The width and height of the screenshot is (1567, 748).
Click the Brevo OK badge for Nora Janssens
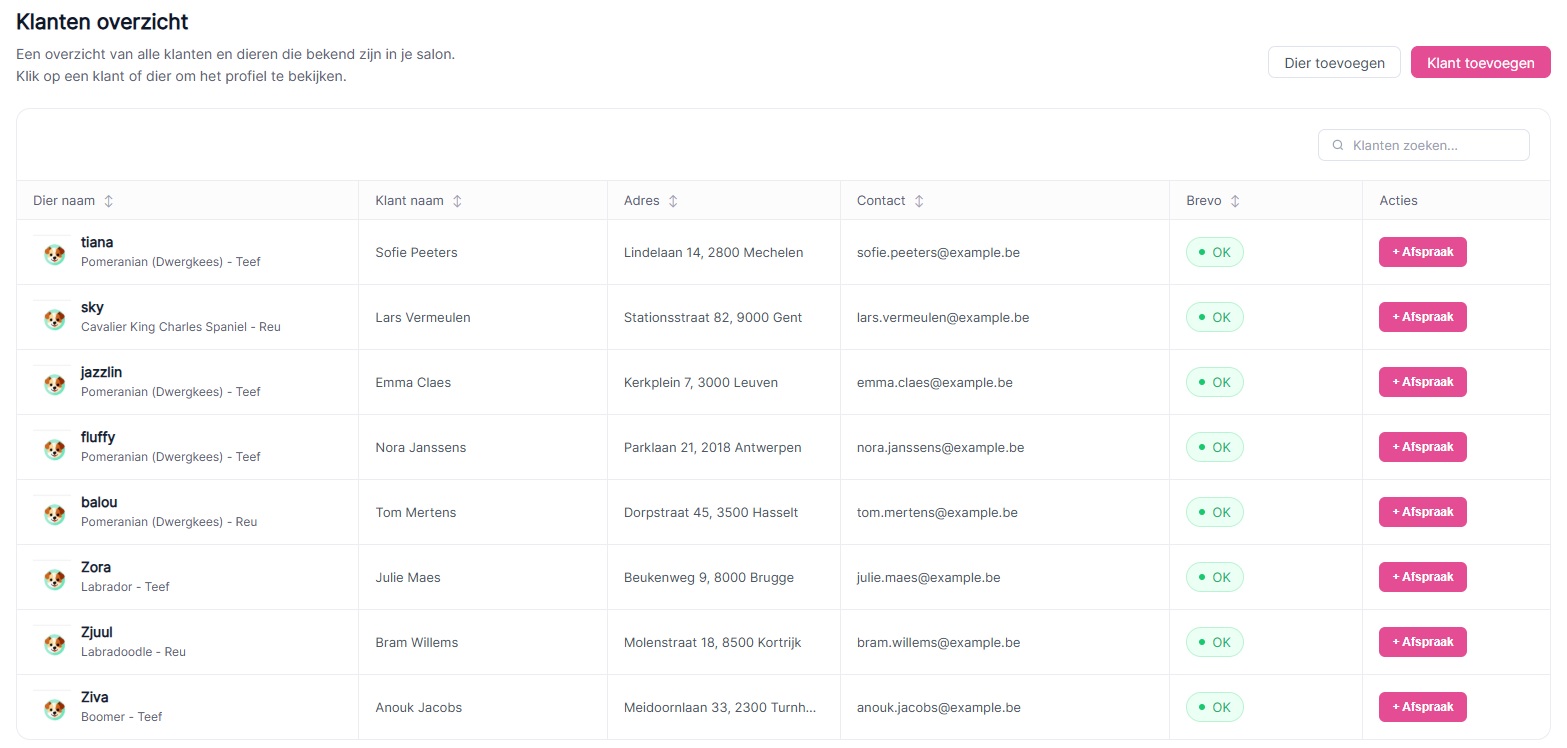(1214, 447)
